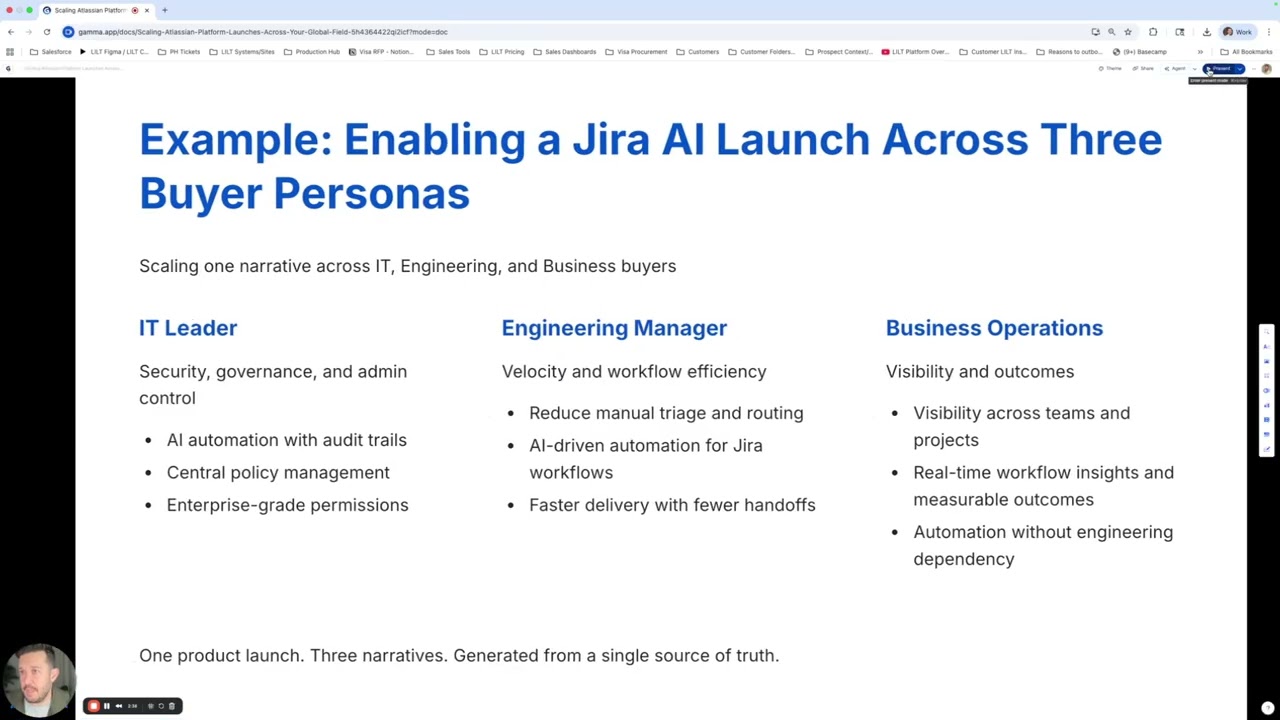Image resolution: width=1280 pixels, height=720 pixels.
Task: Install app icon in address bar
Action: [1095, 32]
